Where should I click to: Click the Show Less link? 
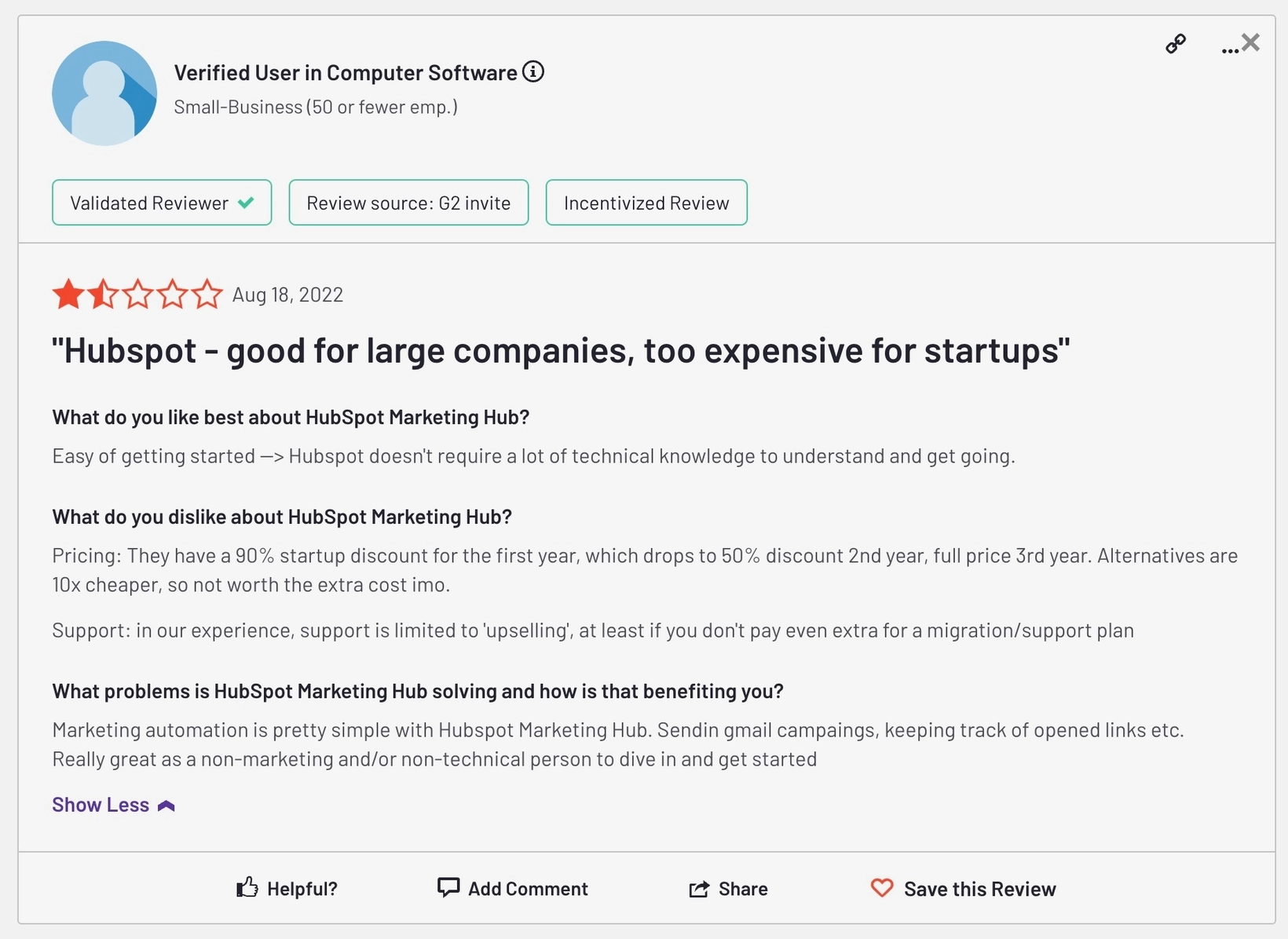(x=101, y=805)
